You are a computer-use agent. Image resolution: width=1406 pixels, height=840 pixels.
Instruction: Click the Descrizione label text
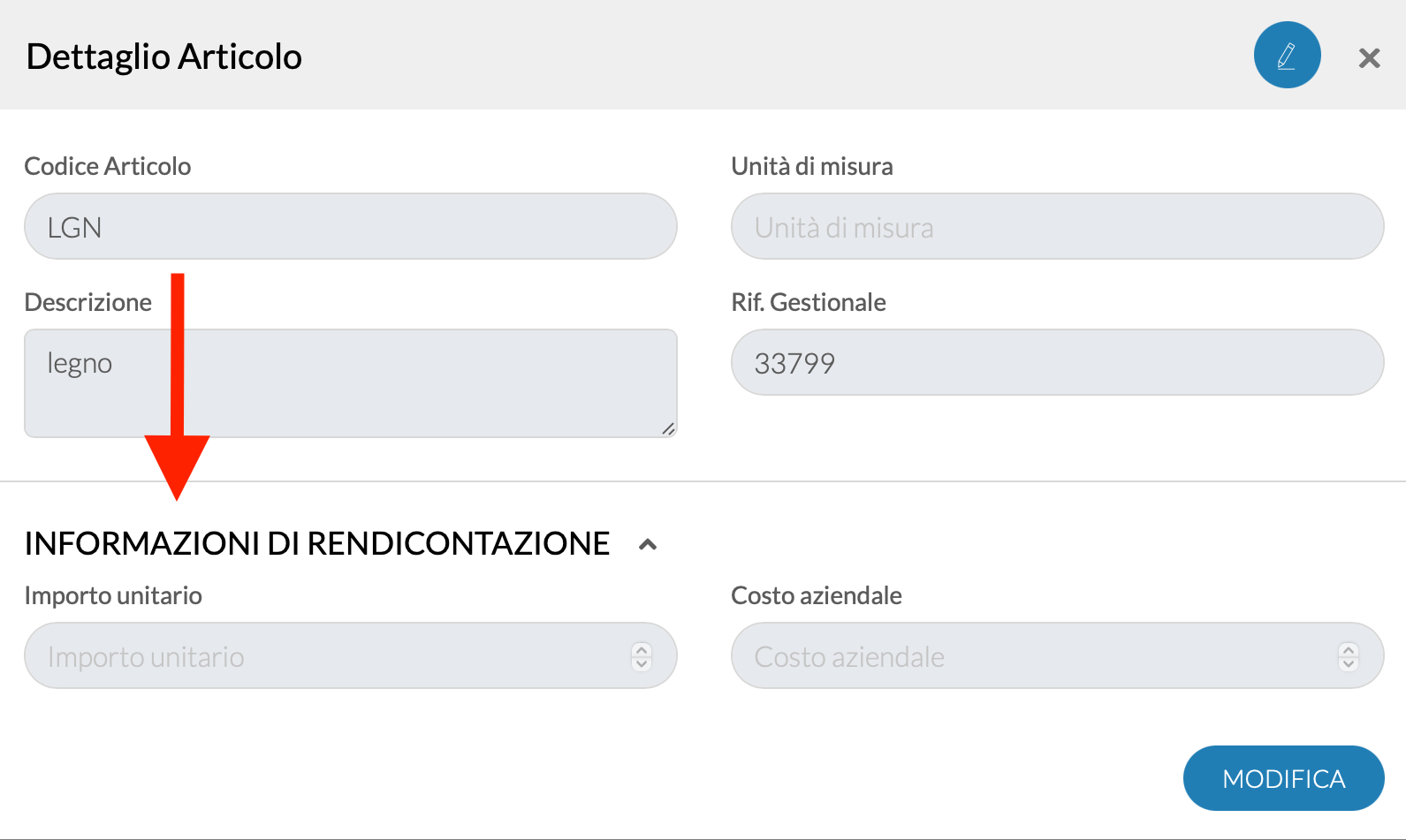click(88, 302)
